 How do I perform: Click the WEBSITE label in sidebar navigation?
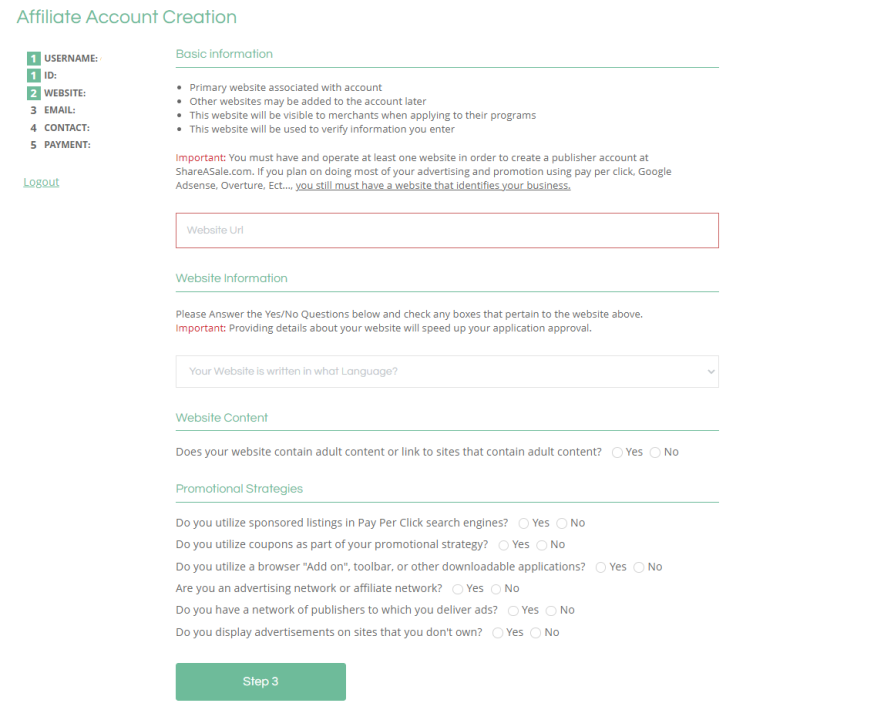pos(66,92)
